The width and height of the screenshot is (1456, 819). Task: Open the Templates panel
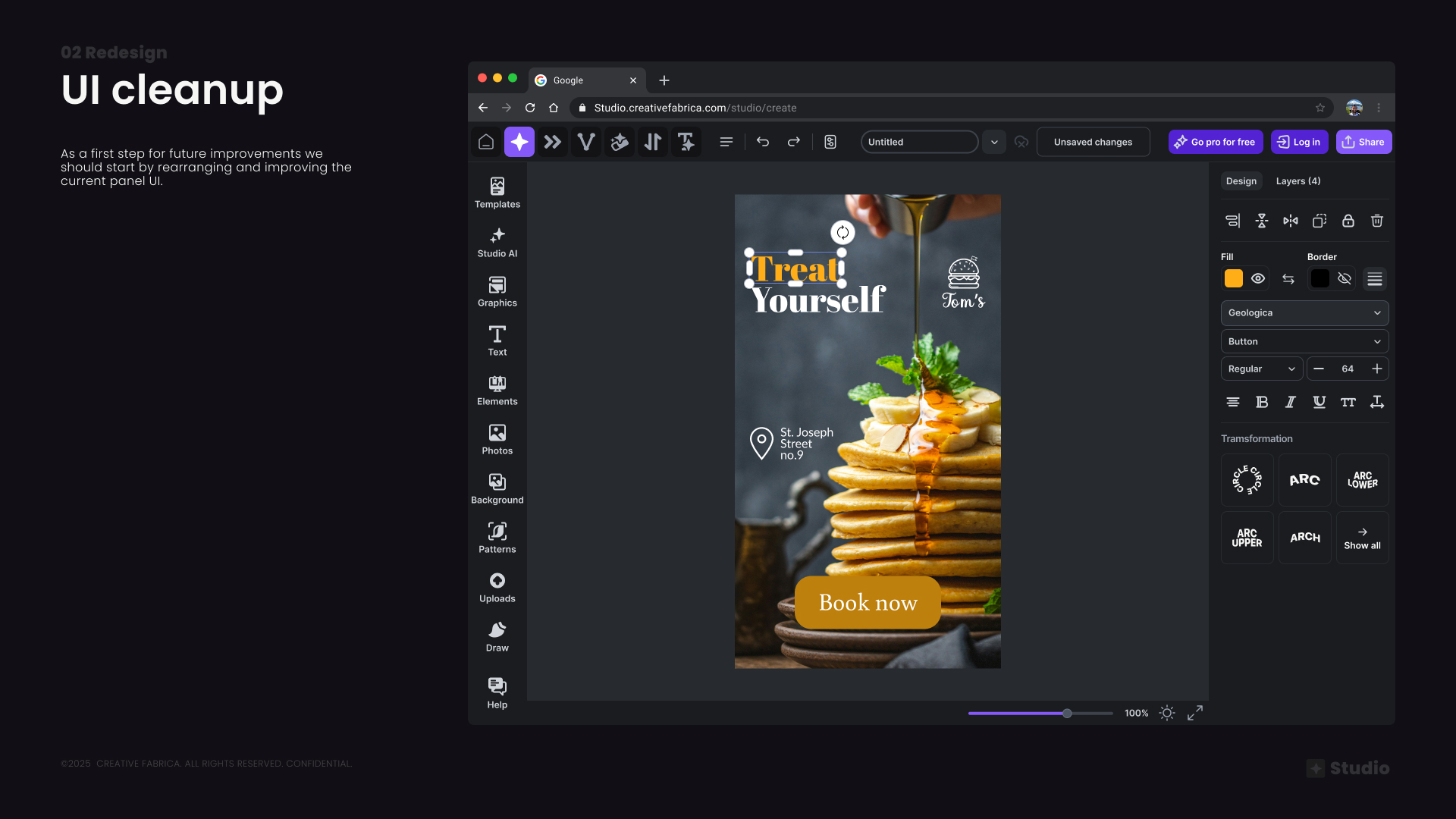pos(497,193)
